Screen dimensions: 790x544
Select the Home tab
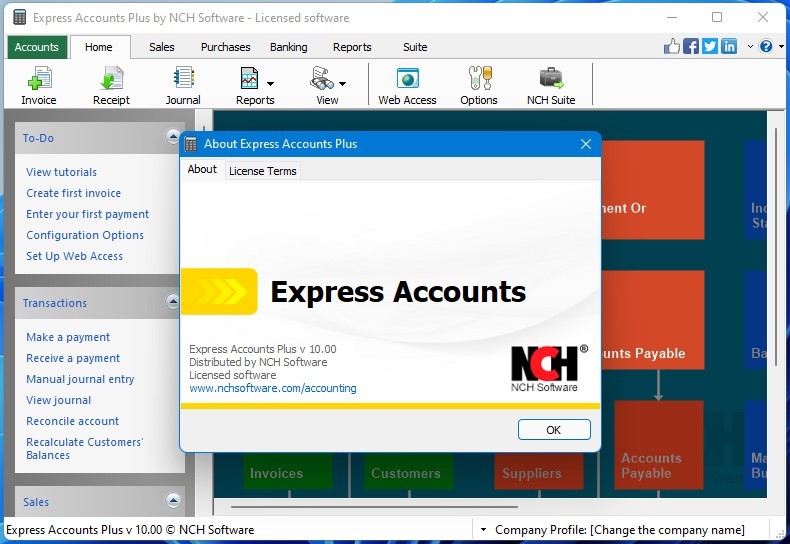(x=99, y=47)
